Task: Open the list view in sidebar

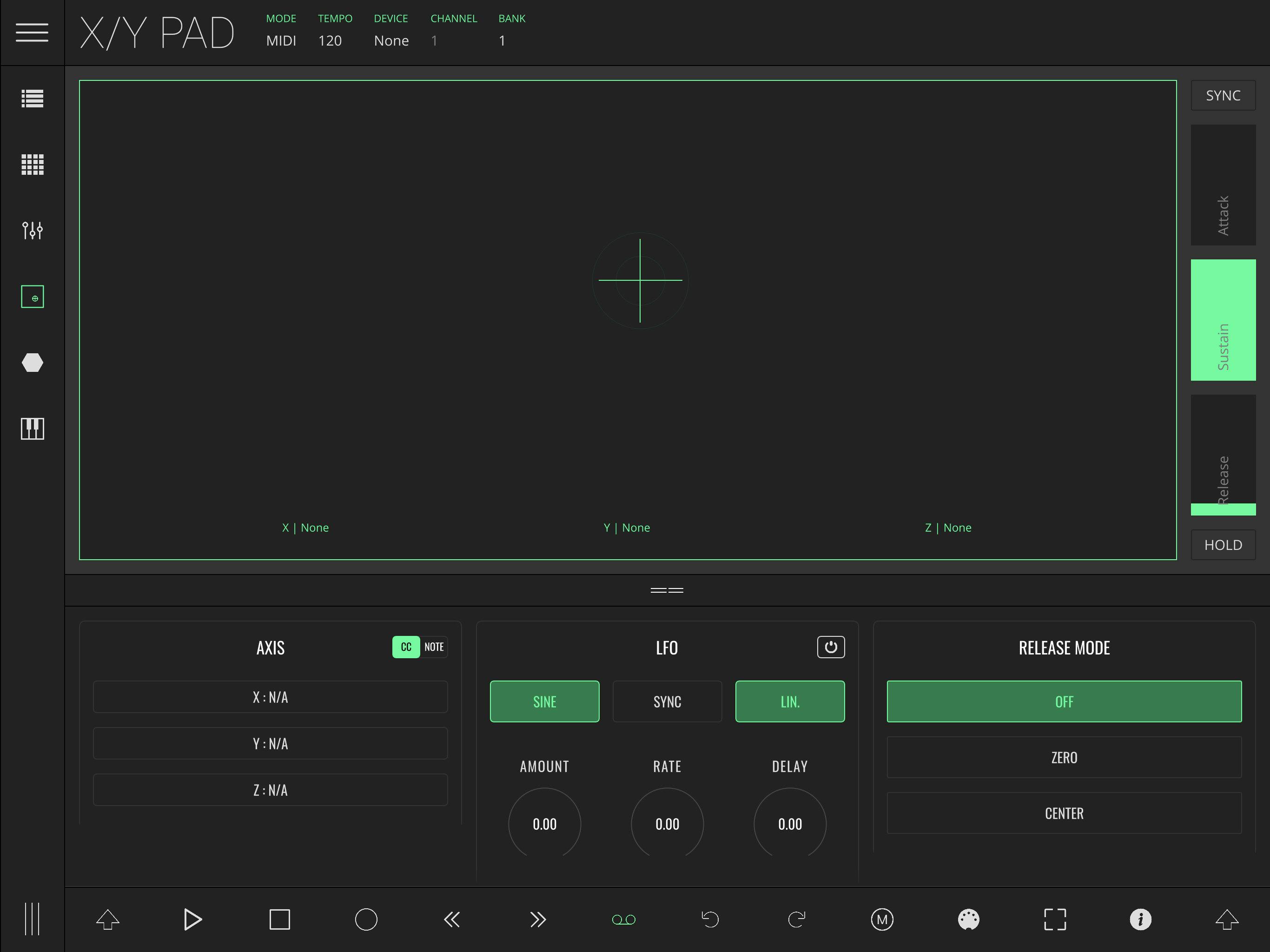Action: pyautogui.click(x=32, y=99)
